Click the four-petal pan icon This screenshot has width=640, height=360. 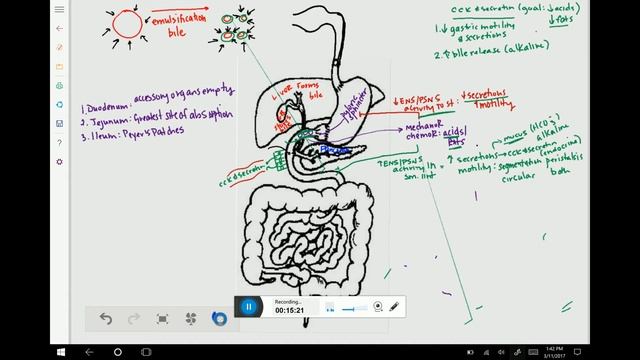[191, 318]
